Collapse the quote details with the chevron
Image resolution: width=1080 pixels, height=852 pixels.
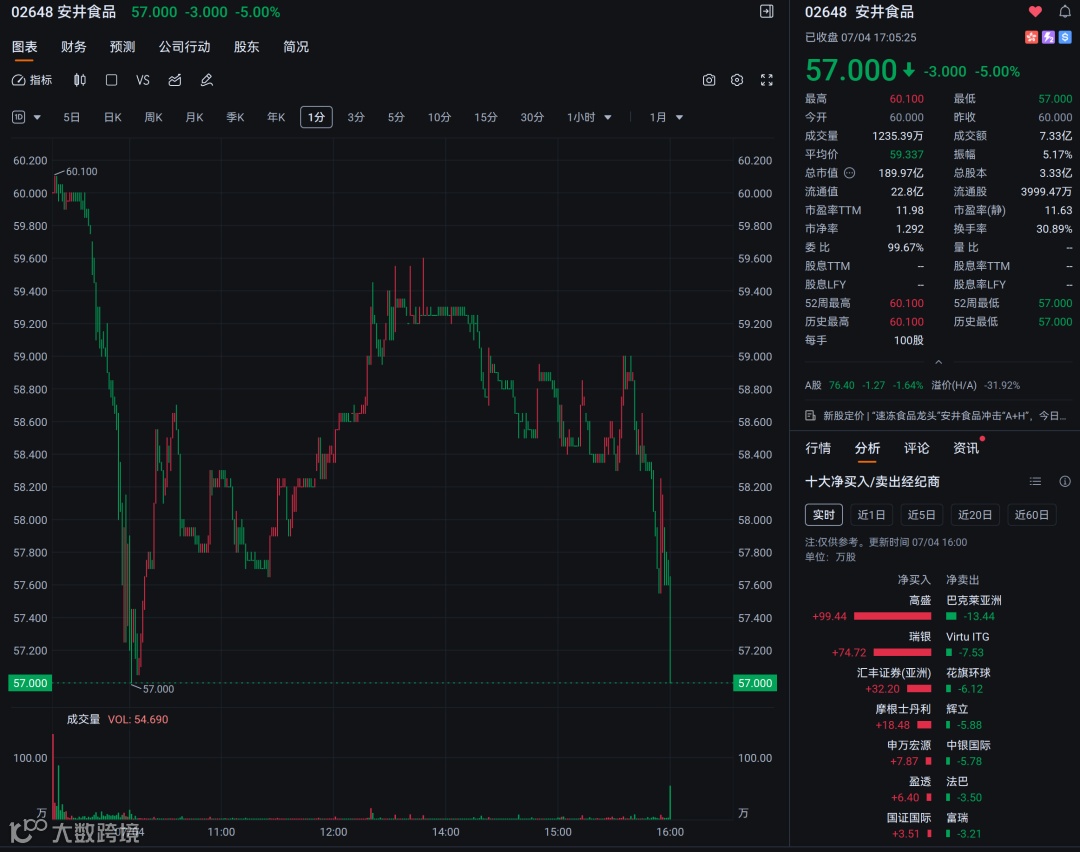pos(938,362)
